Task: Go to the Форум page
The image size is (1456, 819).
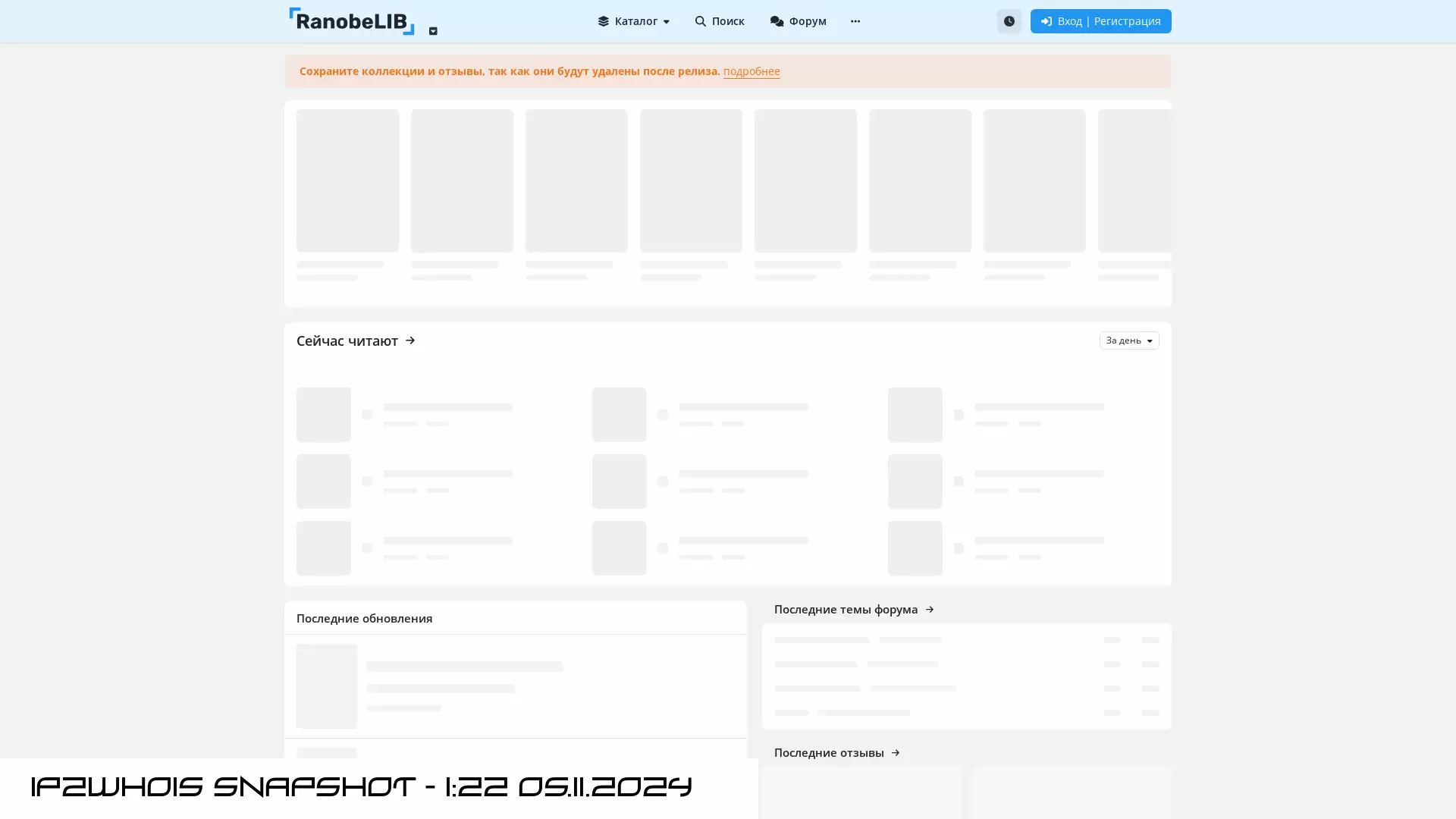Action: coord(799,21)
